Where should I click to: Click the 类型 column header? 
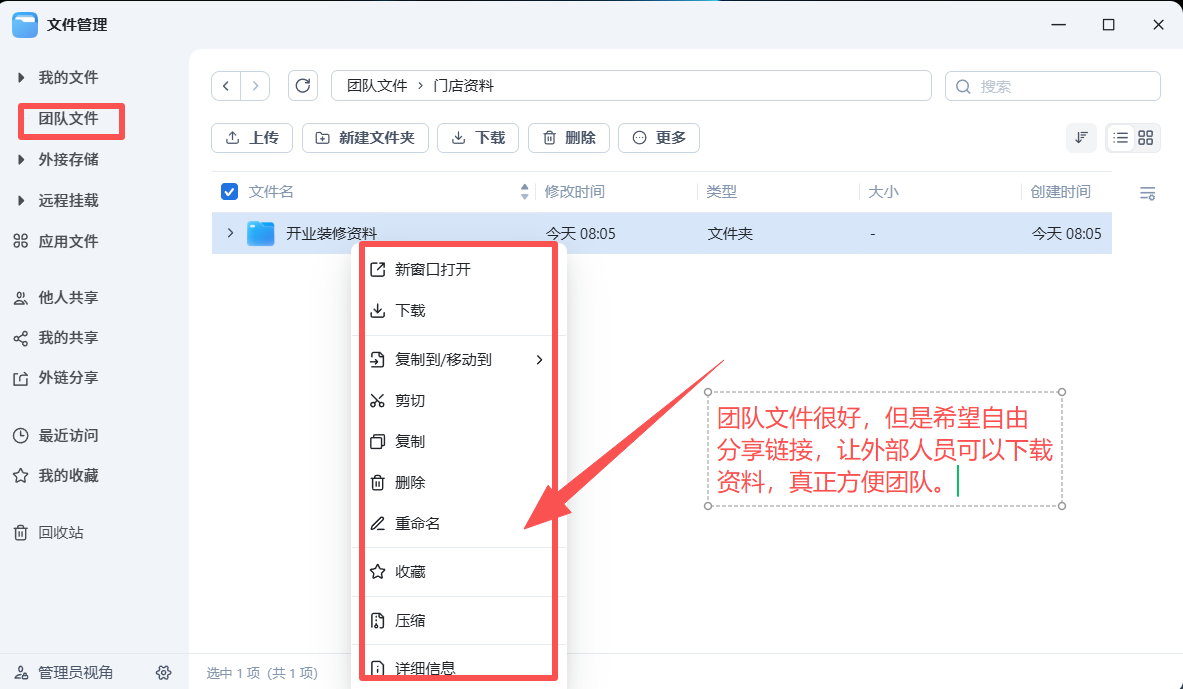pos(721,192)
